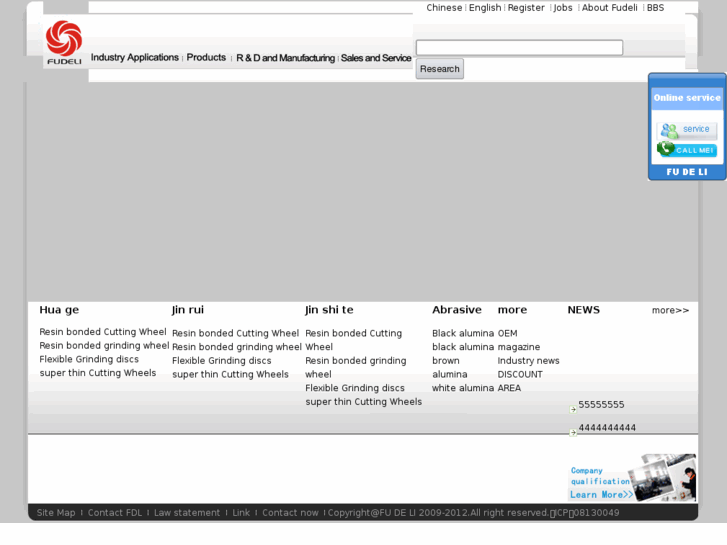Open the magazine link
727x545 pixels.
pos(518,347)
